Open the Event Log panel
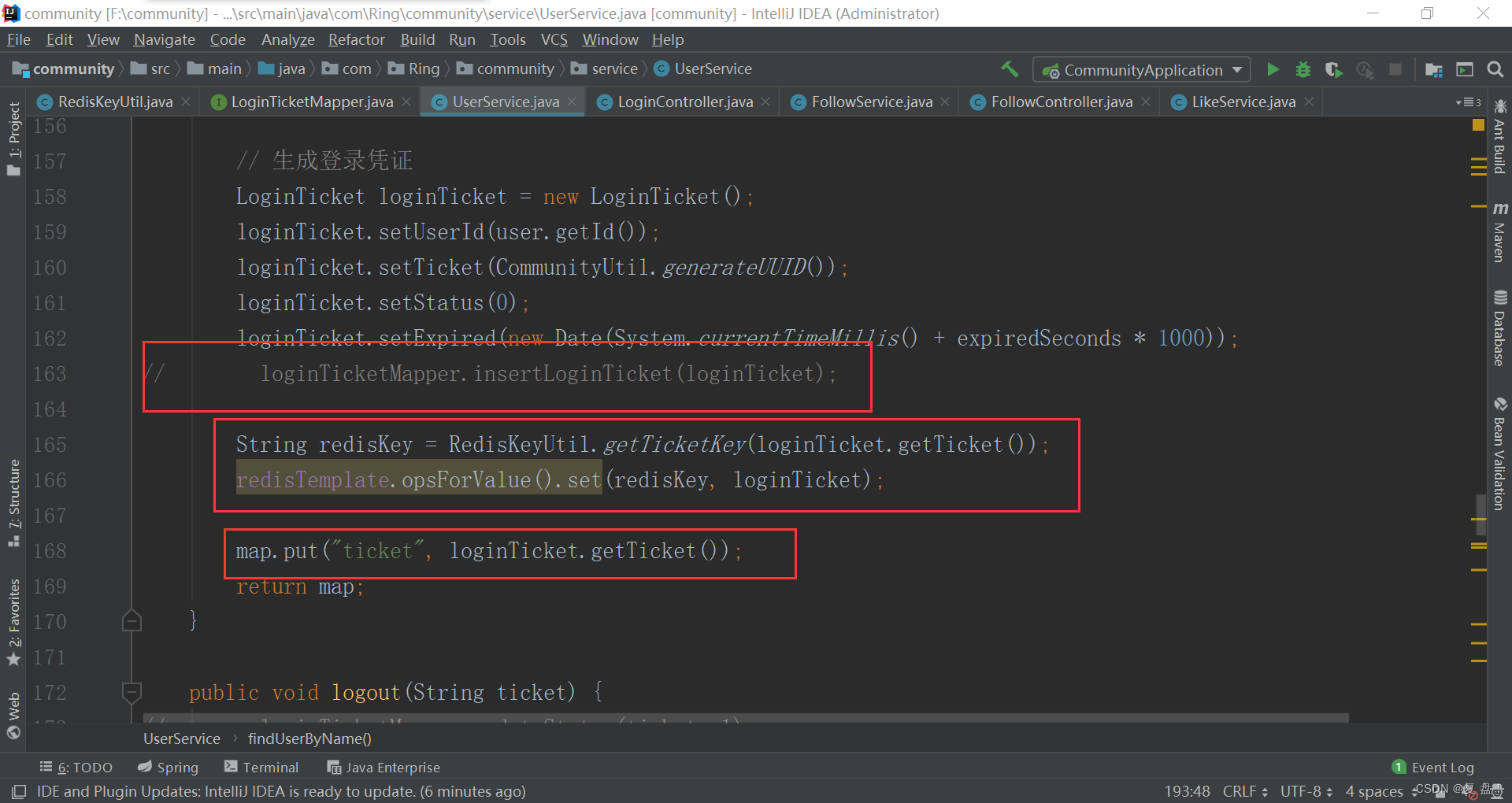Viewport: 1512px width, 803px height. click(1433, 768)
